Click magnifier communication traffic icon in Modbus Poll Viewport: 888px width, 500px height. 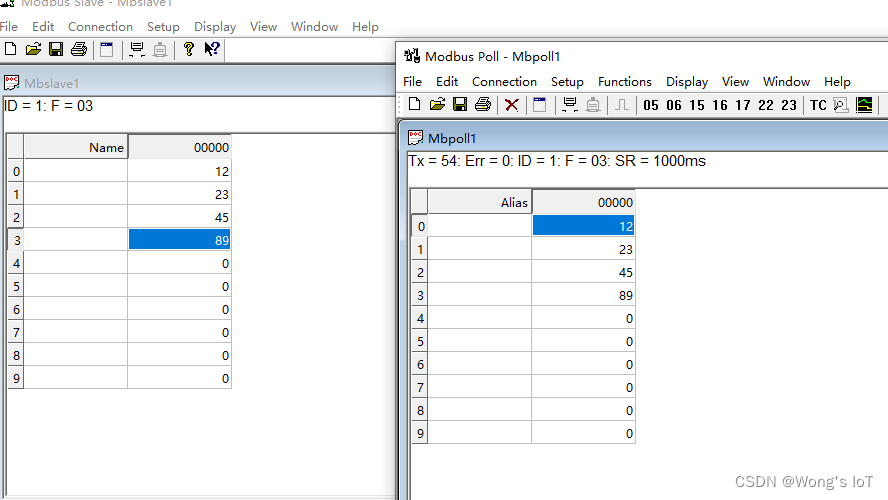841,105
